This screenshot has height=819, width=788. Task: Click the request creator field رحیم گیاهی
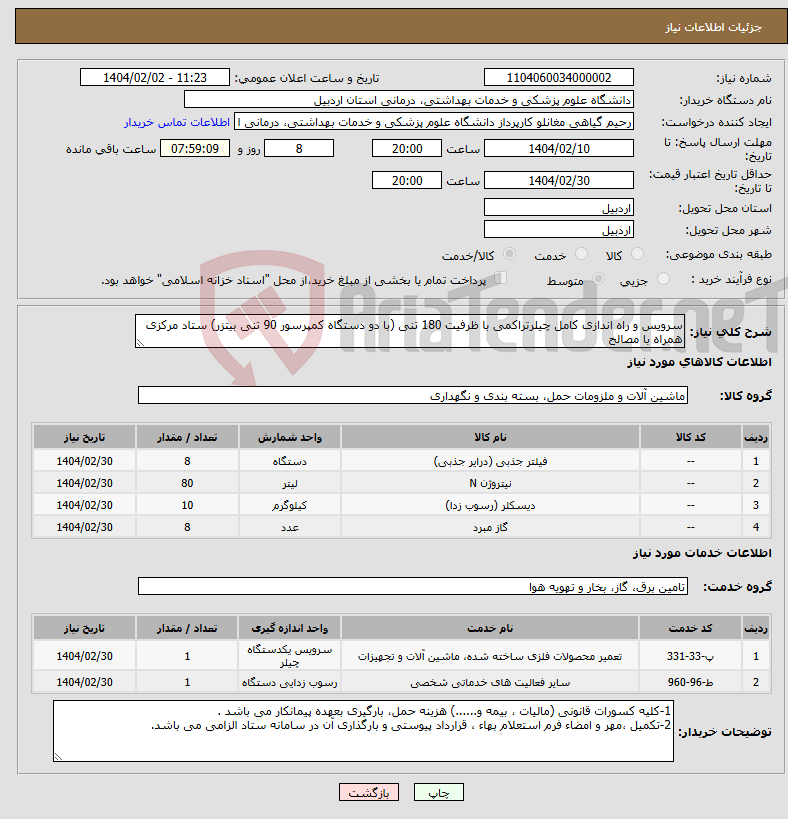click(434, 122)
